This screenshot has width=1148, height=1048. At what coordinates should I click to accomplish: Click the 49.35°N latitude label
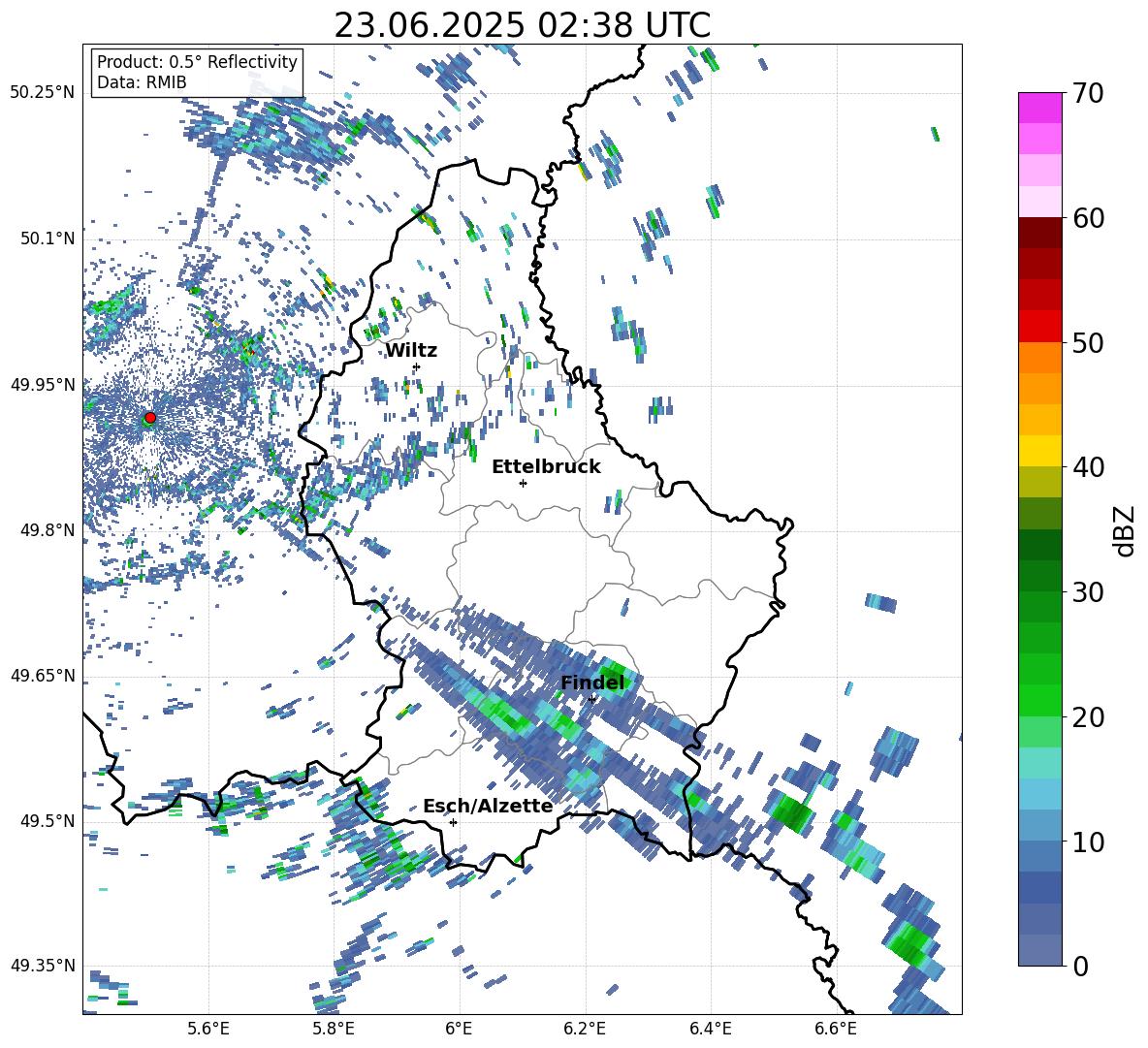click(x=43, y=966)
